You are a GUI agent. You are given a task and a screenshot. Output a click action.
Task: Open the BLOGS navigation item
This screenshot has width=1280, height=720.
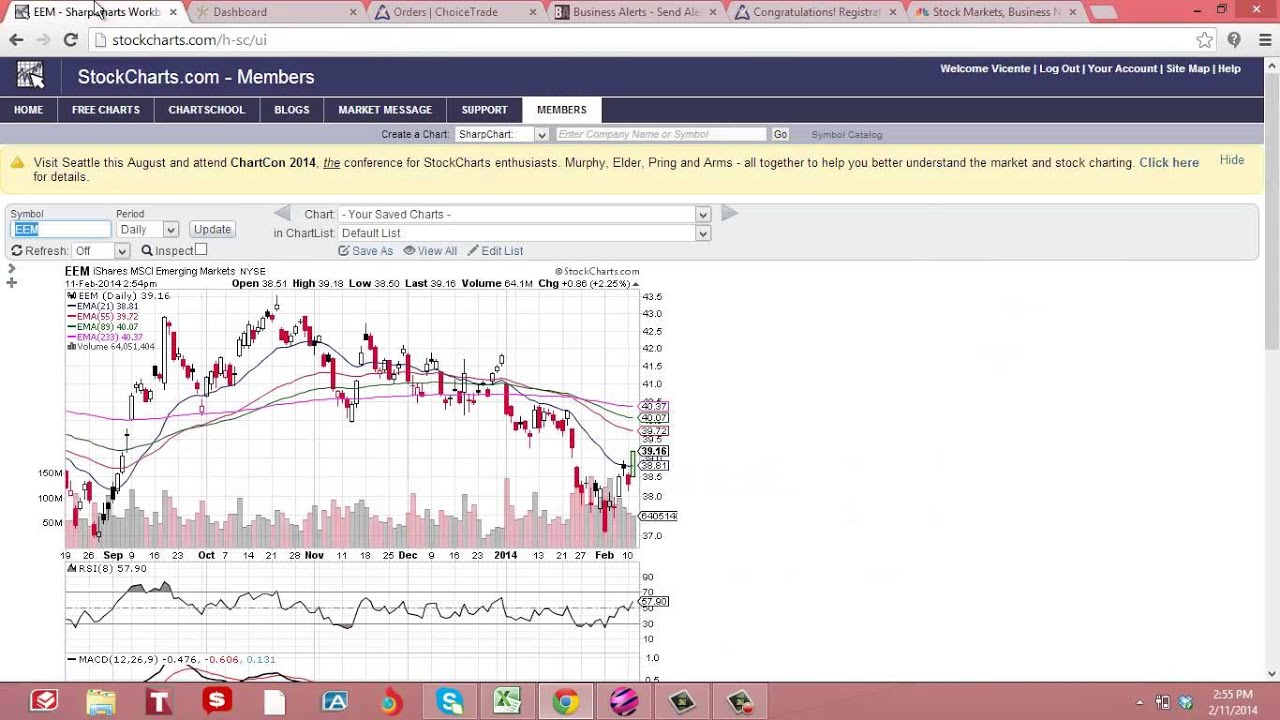[x=292, y=110]
